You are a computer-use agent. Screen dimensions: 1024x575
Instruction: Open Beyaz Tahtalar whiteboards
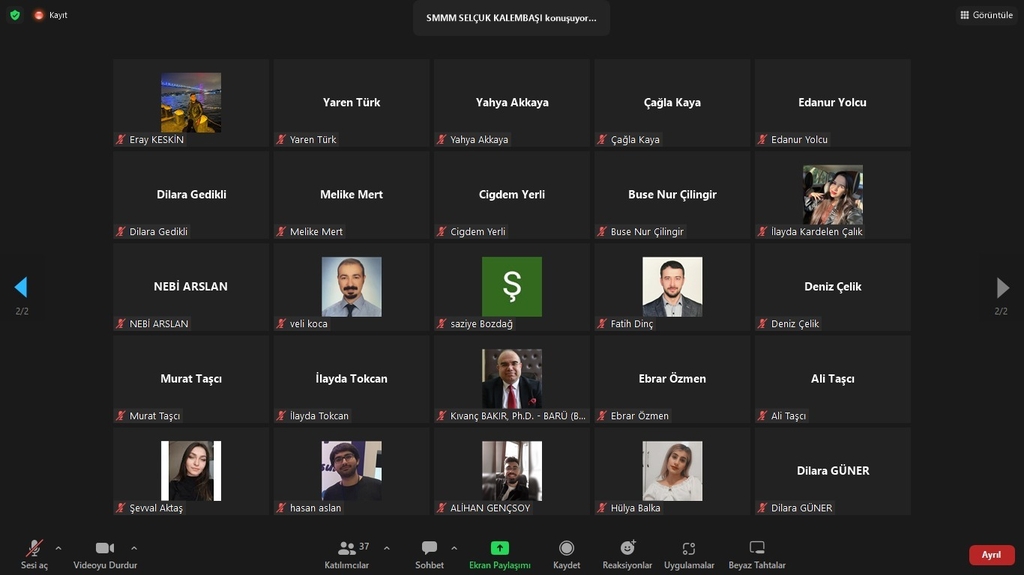[x=757, y=554]
